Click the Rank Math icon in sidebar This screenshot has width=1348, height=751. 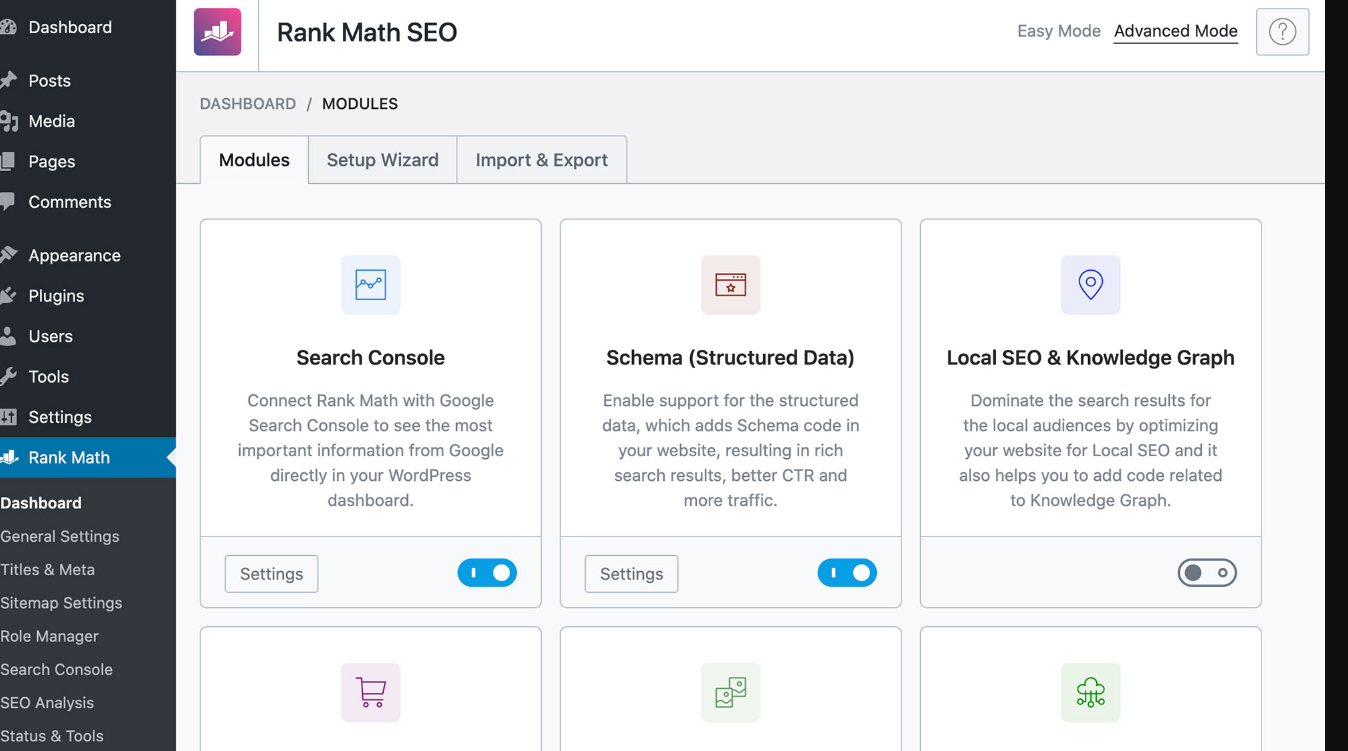9,457
